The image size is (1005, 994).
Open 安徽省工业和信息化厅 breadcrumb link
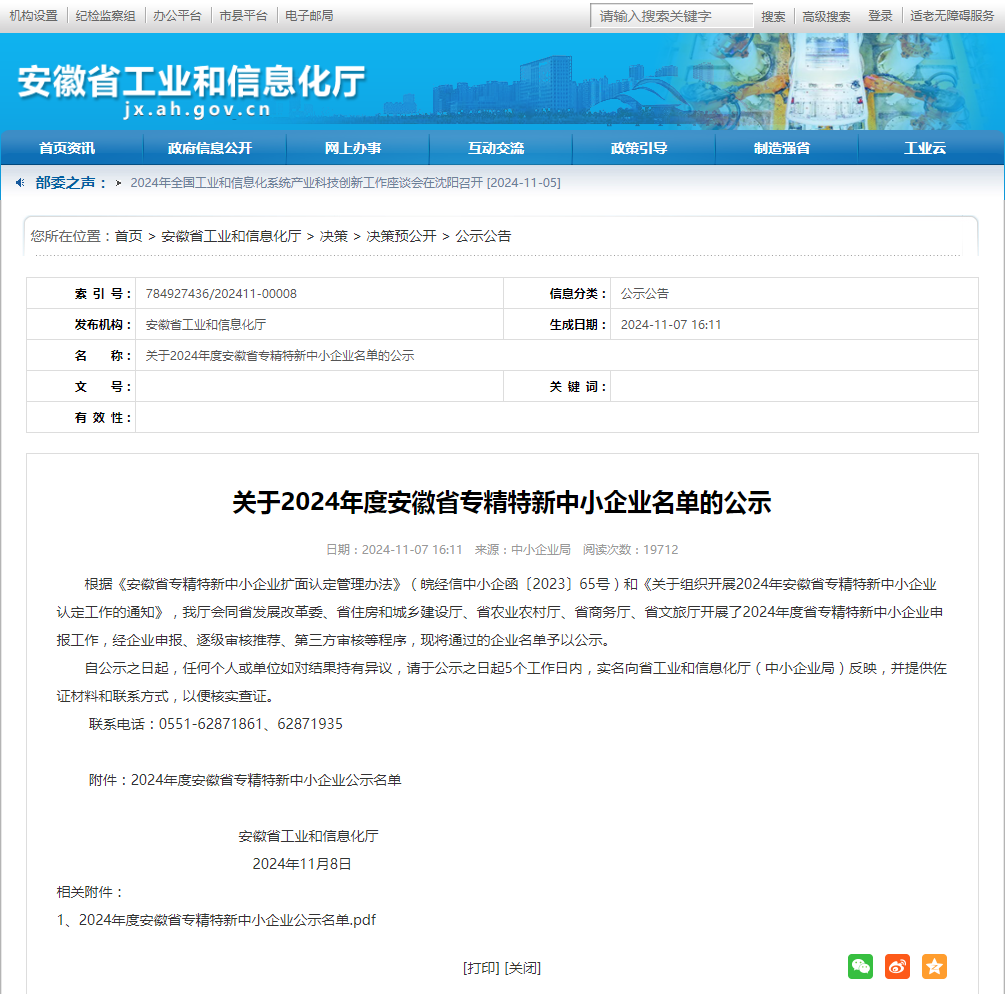click(231, 236)
